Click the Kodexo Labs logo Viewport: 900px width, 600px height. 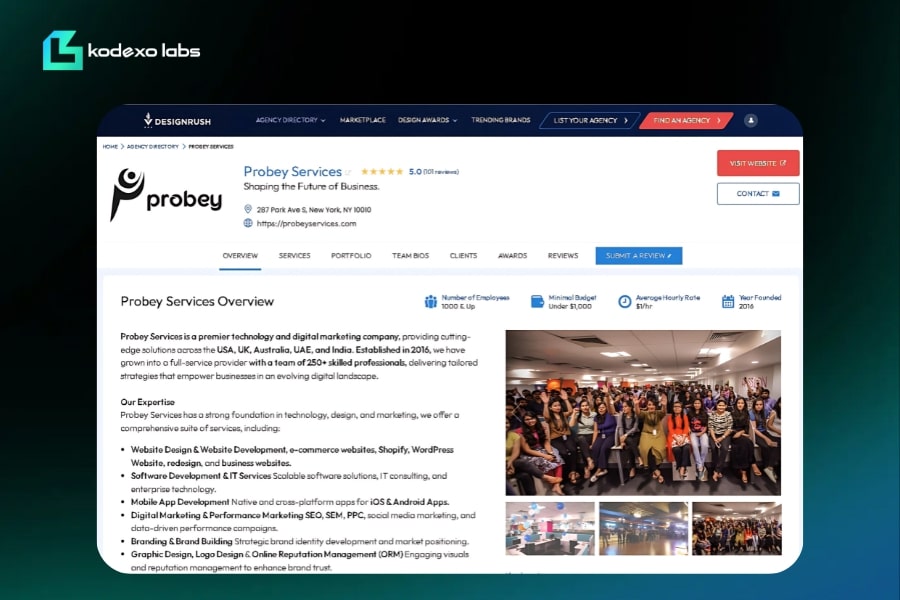coord(122,51)
